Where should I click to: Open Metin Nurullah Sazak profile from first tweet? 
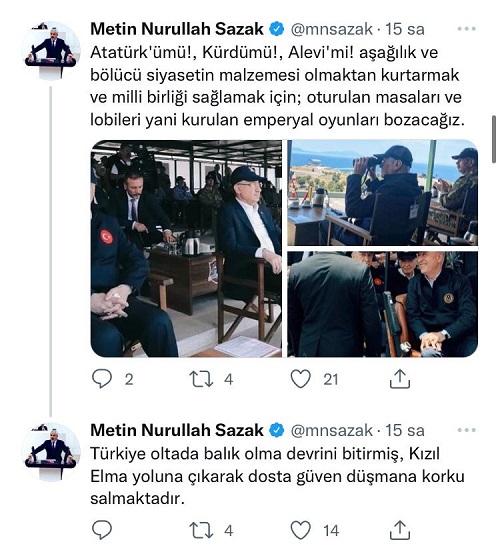pos(177,29)
